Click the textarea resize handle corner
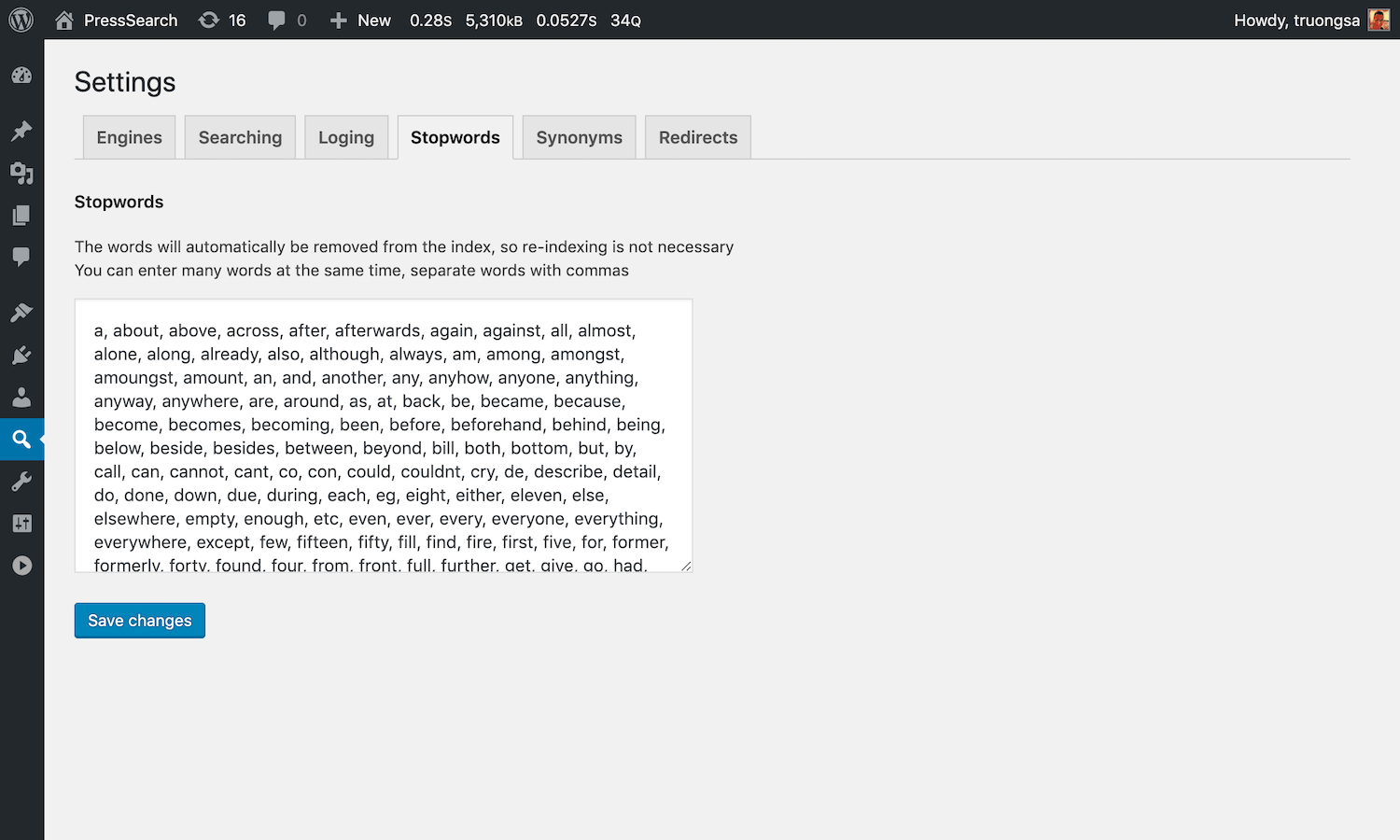 686,566
